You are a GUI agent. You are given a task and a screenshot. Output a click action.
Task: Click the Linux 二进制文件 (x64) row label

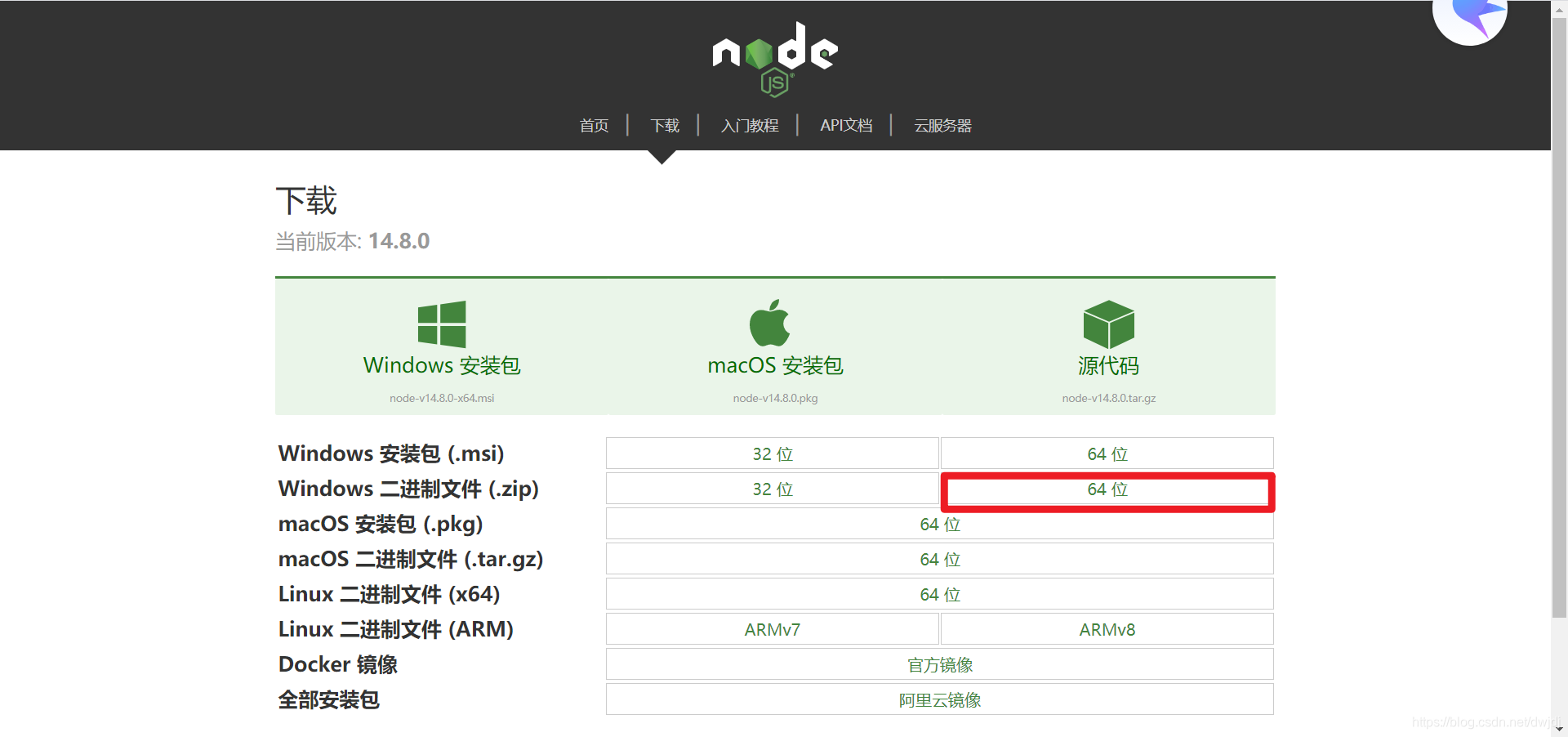click(x=389, y=594)
